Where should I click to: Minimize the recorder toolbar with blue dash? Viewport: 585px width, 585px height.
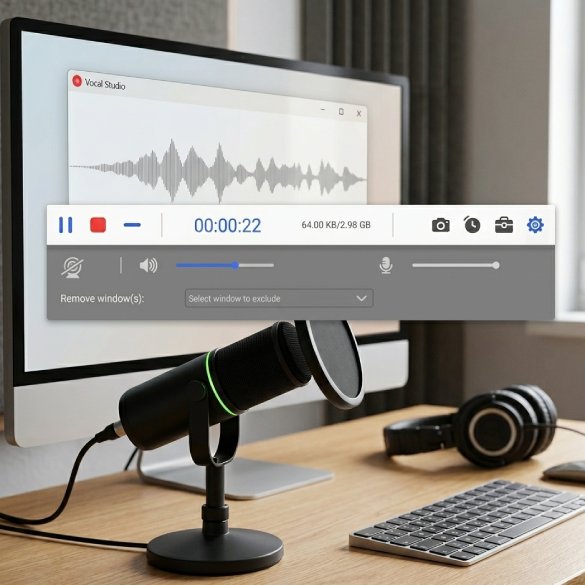(132, 225)
